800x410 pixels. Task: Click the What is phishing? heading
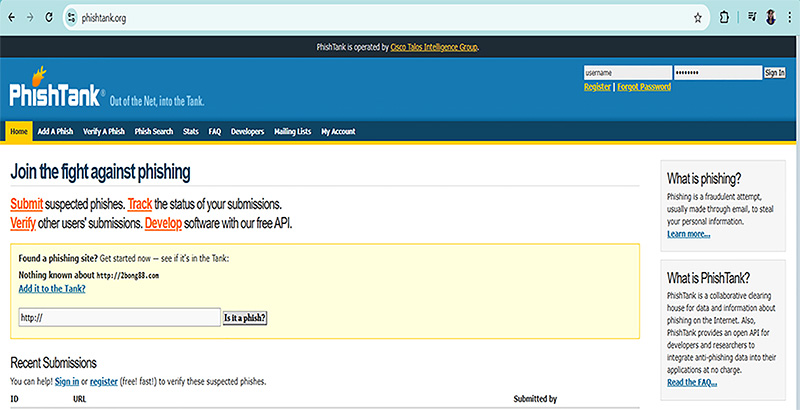(704, 179)
